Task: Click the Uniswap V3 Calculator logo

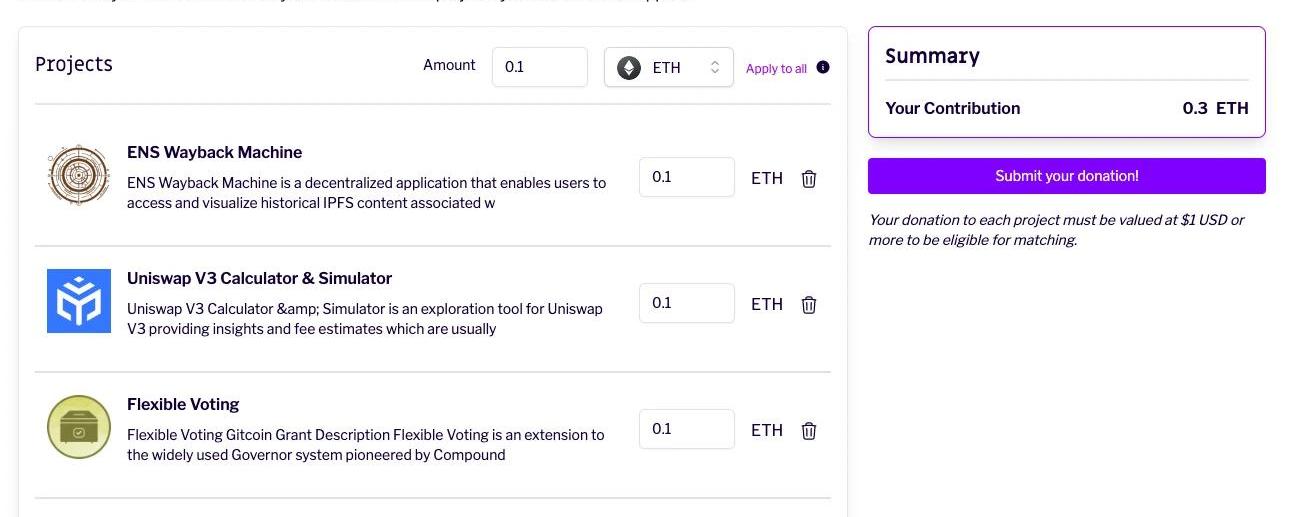Action: click(78, 301)
